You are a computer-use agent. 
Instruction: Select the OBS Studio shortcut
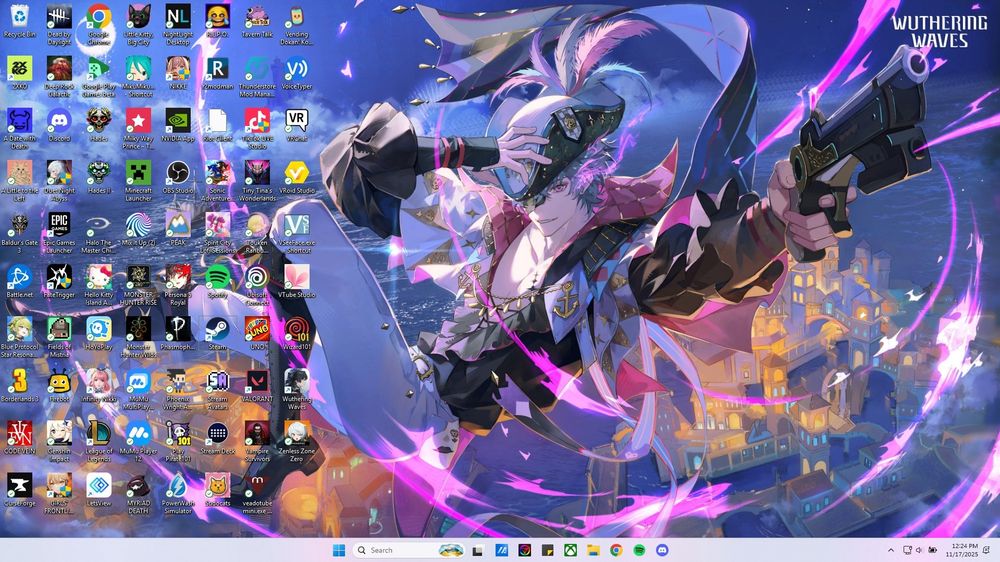178,177
